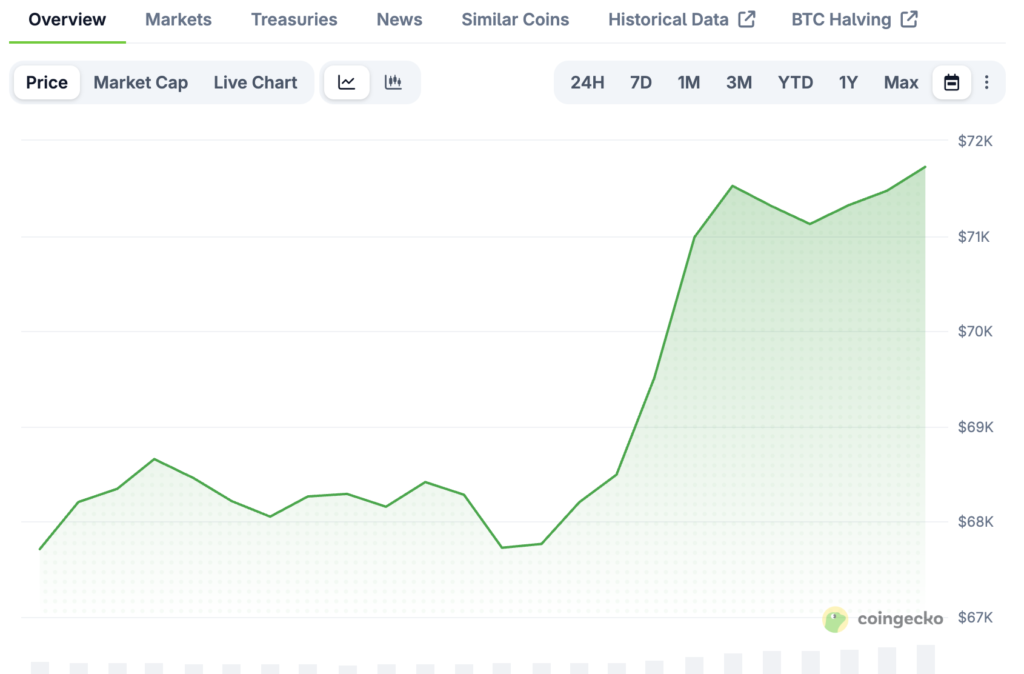
Task: Toggle chart to Market Cap
Action: click(140, 83)
